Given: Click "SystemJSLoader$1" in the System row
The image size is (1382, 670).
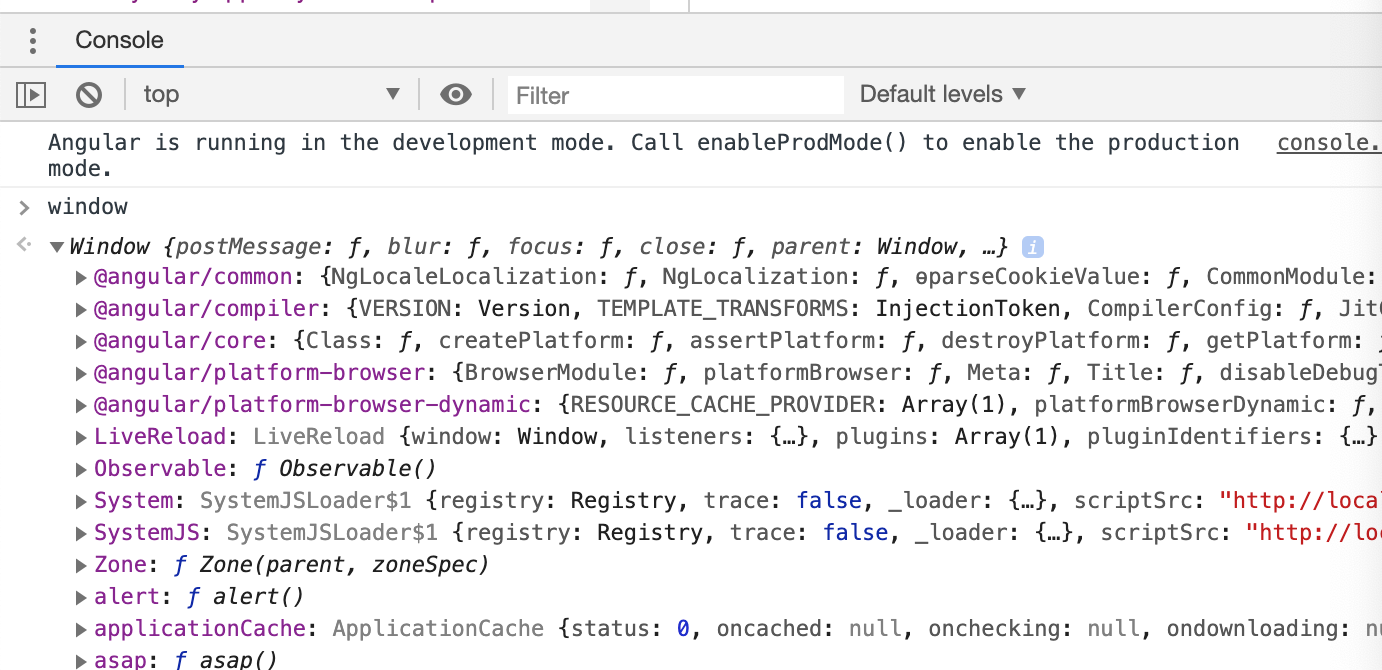Looking at the screenshot, I should pos(306,501).
